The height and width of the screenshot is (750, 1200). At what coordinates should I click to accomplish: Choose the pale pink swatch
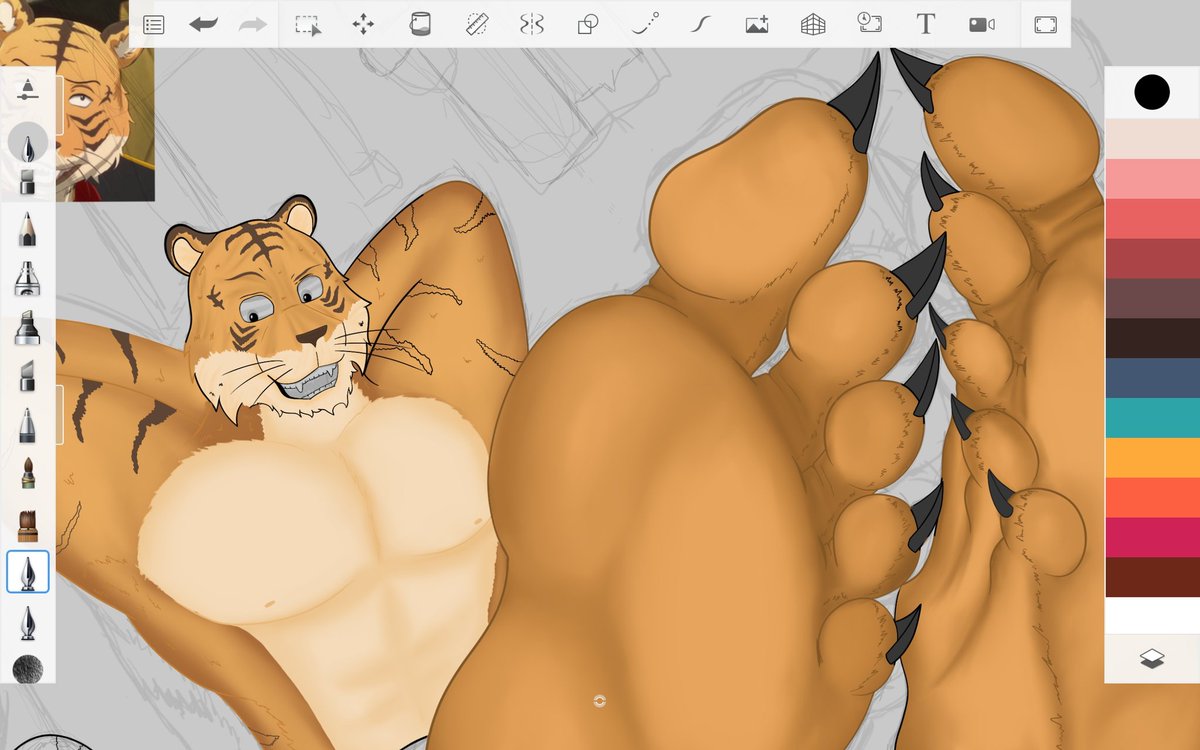[1152, 139]
